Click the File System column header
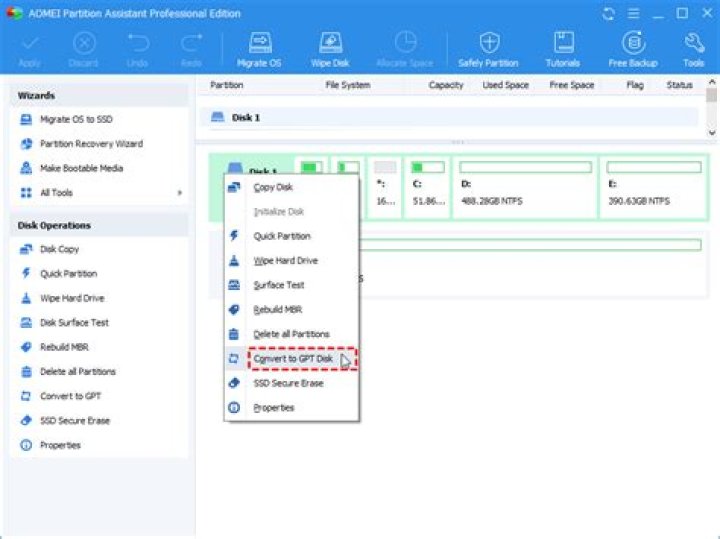The width and height of the screenshot is (720, 539). point(348,85)
